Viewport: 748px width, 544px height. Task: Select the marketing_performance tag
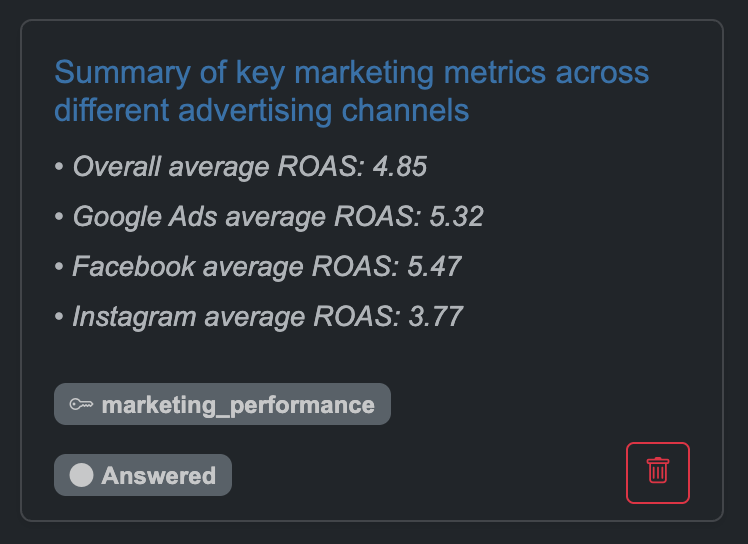click(222, 404)
